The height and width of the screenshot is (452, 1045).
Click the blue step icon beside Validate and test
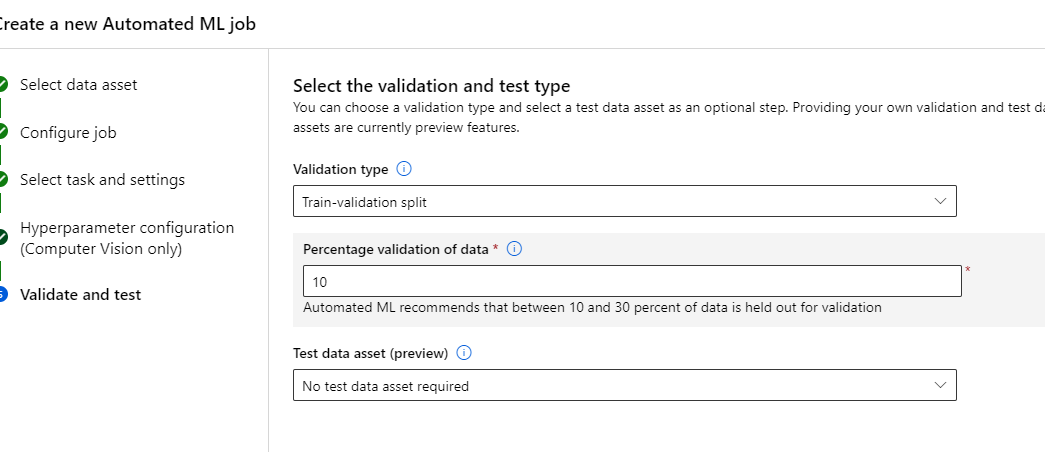tap(4, 294)
